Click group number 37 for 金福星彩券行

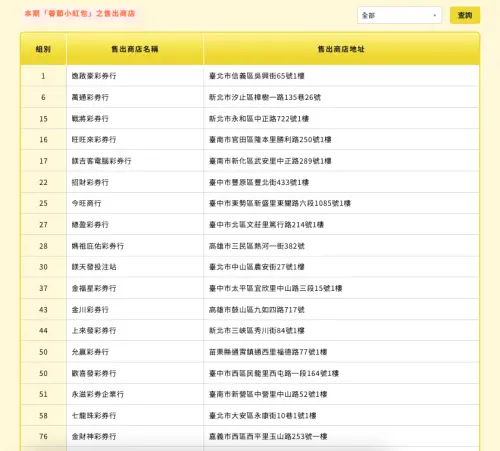(x=43, y=288)
